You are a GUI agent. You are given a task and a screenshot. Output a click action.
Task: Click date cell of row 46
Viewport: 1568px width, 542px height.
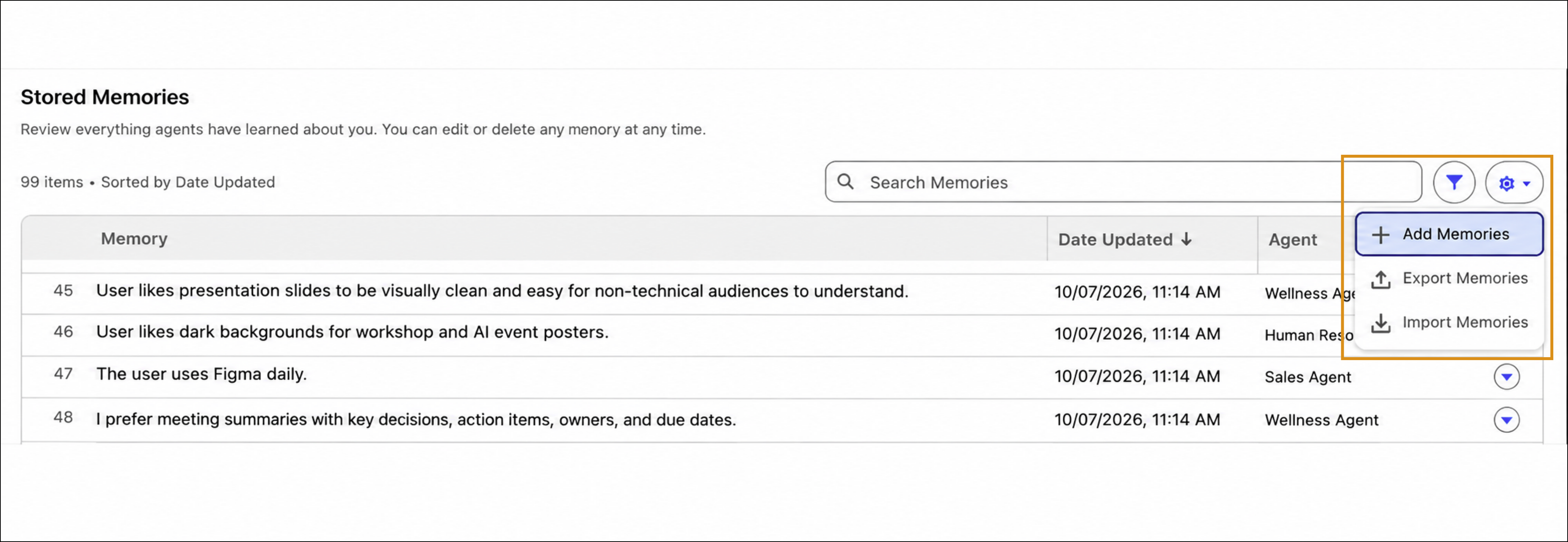[x=1137, y=334]
